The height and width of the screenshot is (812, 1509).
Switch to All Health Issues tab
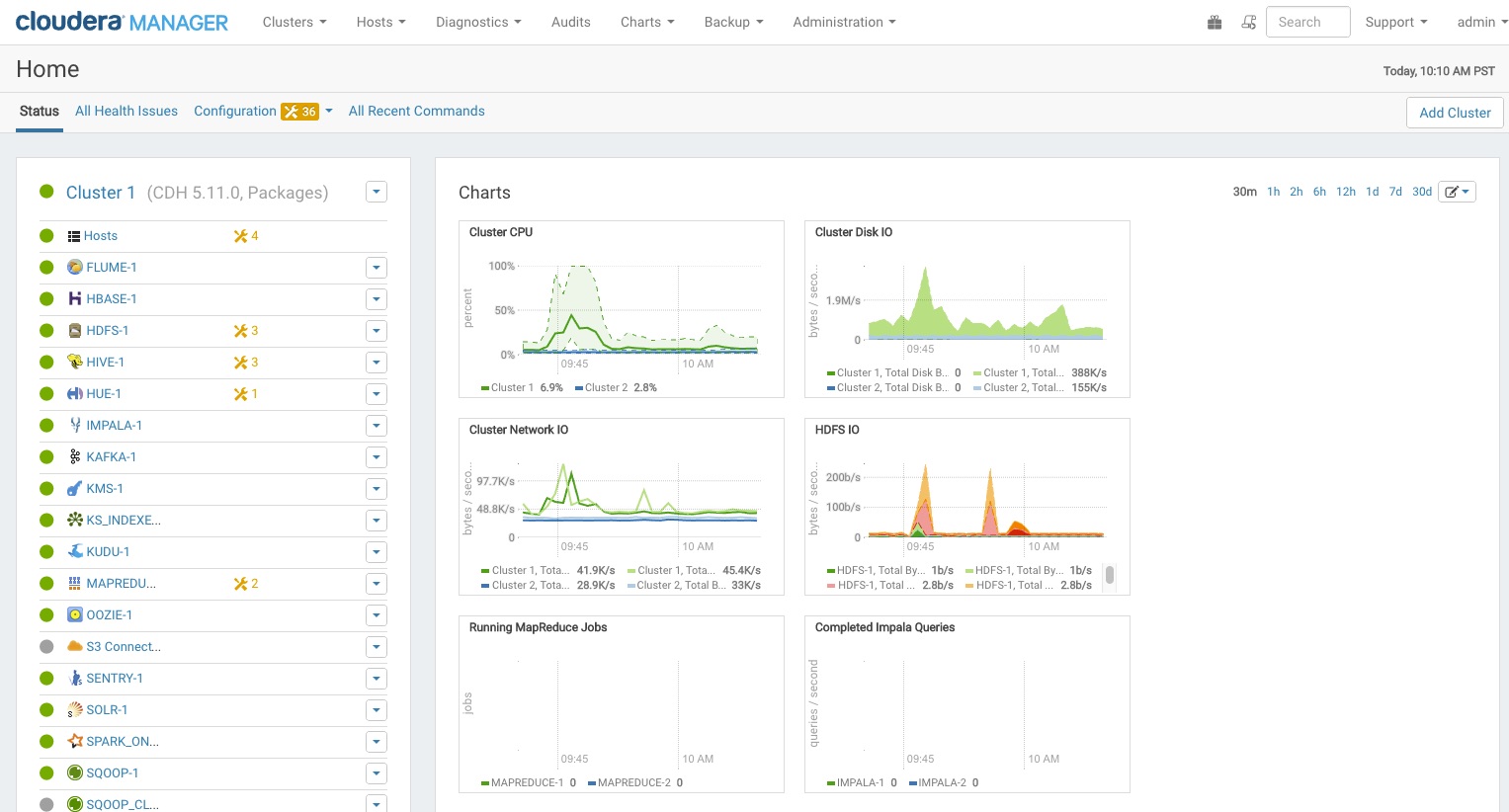[x=126, y=111]
